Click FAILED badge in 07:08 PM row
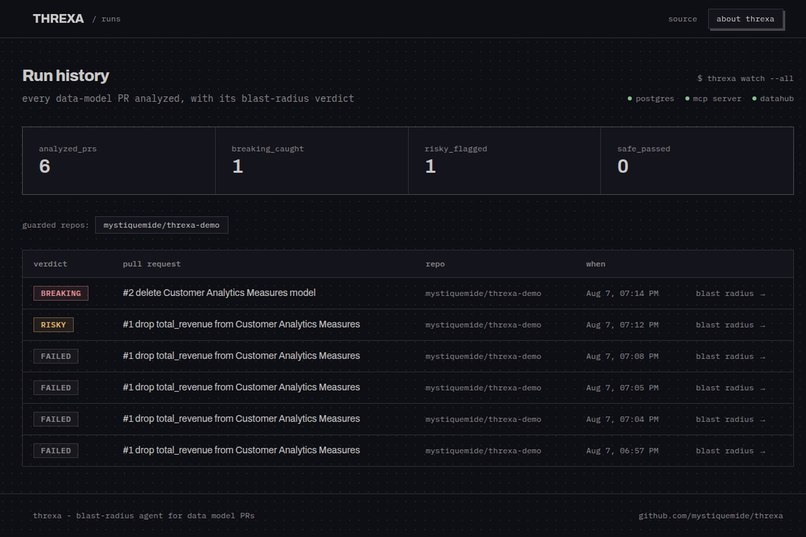The height and width of the screenshot is (537, 806). pos(56,356)
